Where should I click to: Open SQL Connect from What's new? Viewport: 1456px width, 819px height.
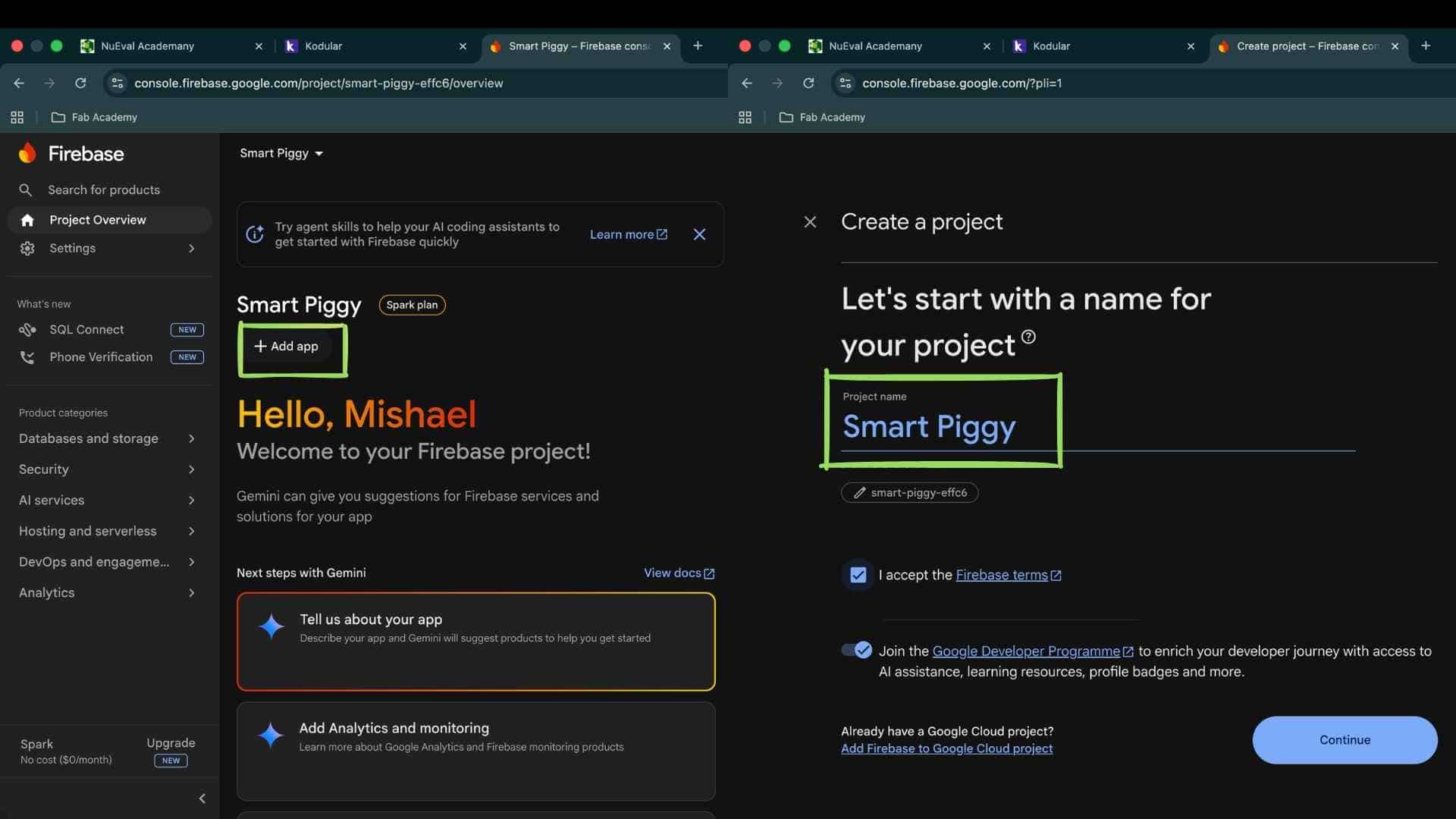pos(111,330)
